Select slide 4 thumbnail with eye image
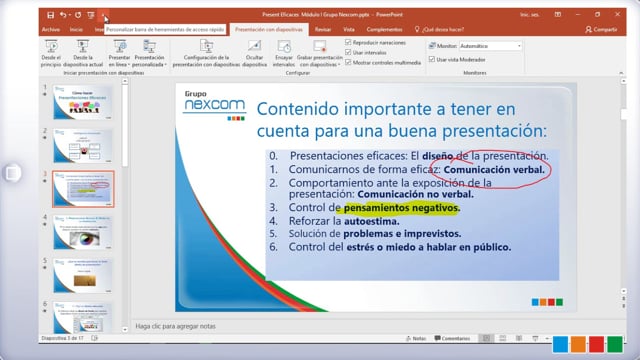Screen dimensions: 640x360 [83, 232]
